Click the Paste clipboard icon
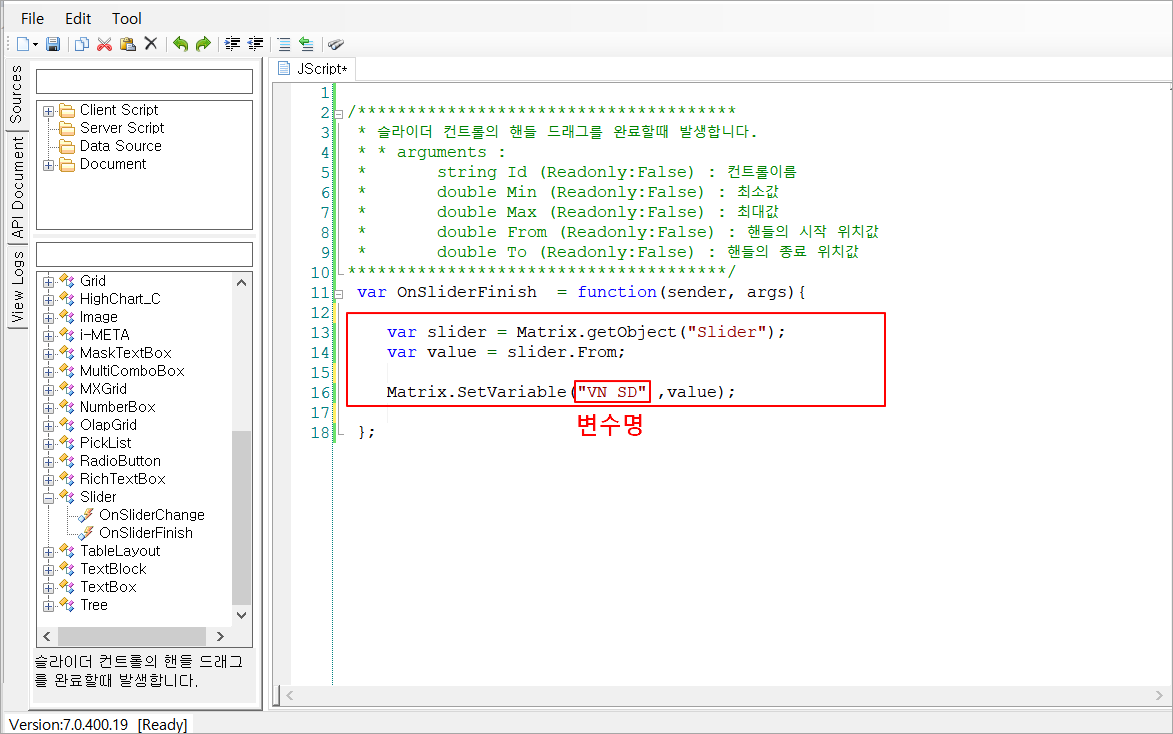Viewport: 1173px width, 734px height. 127,44
